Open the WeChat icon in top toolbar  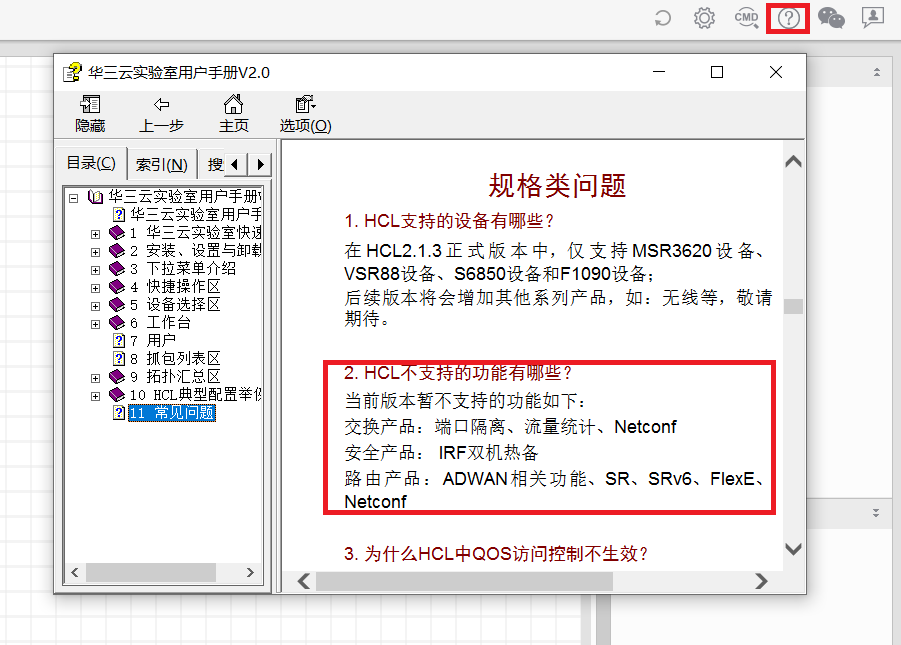831,18
